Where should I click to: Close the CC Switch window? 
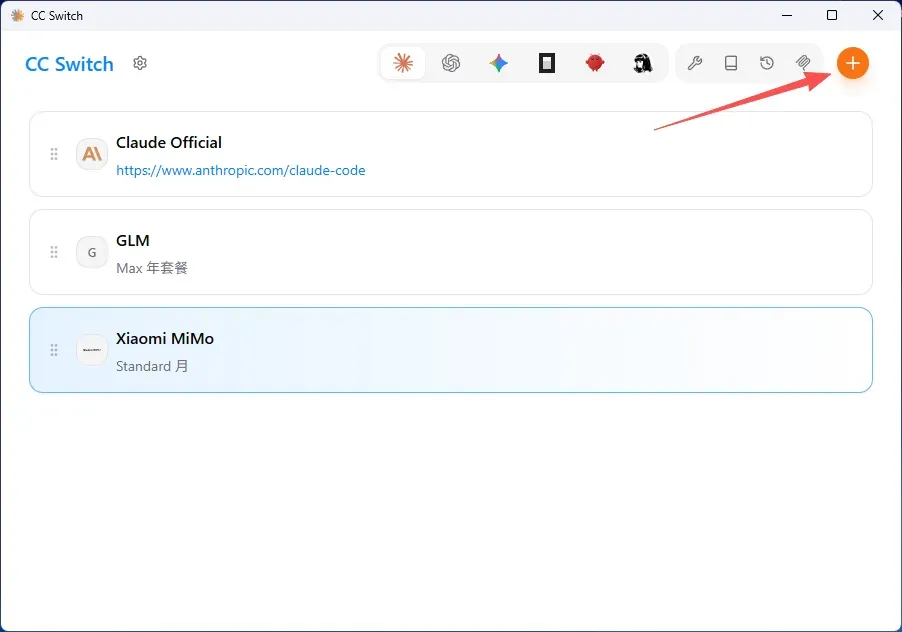(x=877, y=16)
